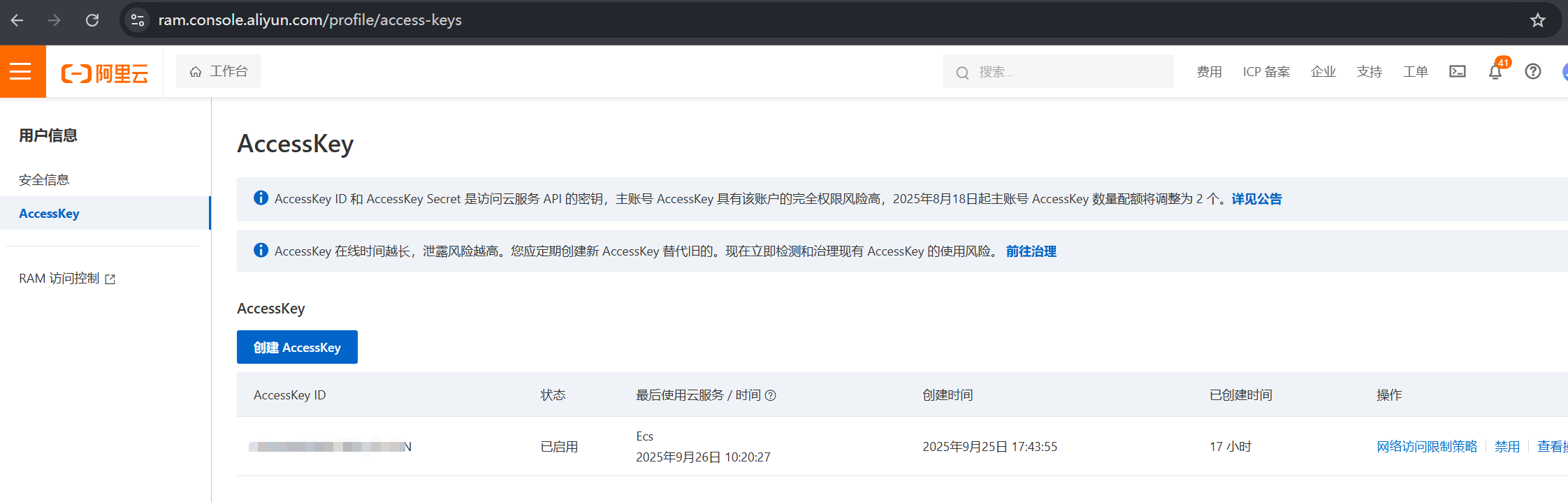Click the external link icon beside RAM 访问控制

pyautogui.click(x=110, y=279)
